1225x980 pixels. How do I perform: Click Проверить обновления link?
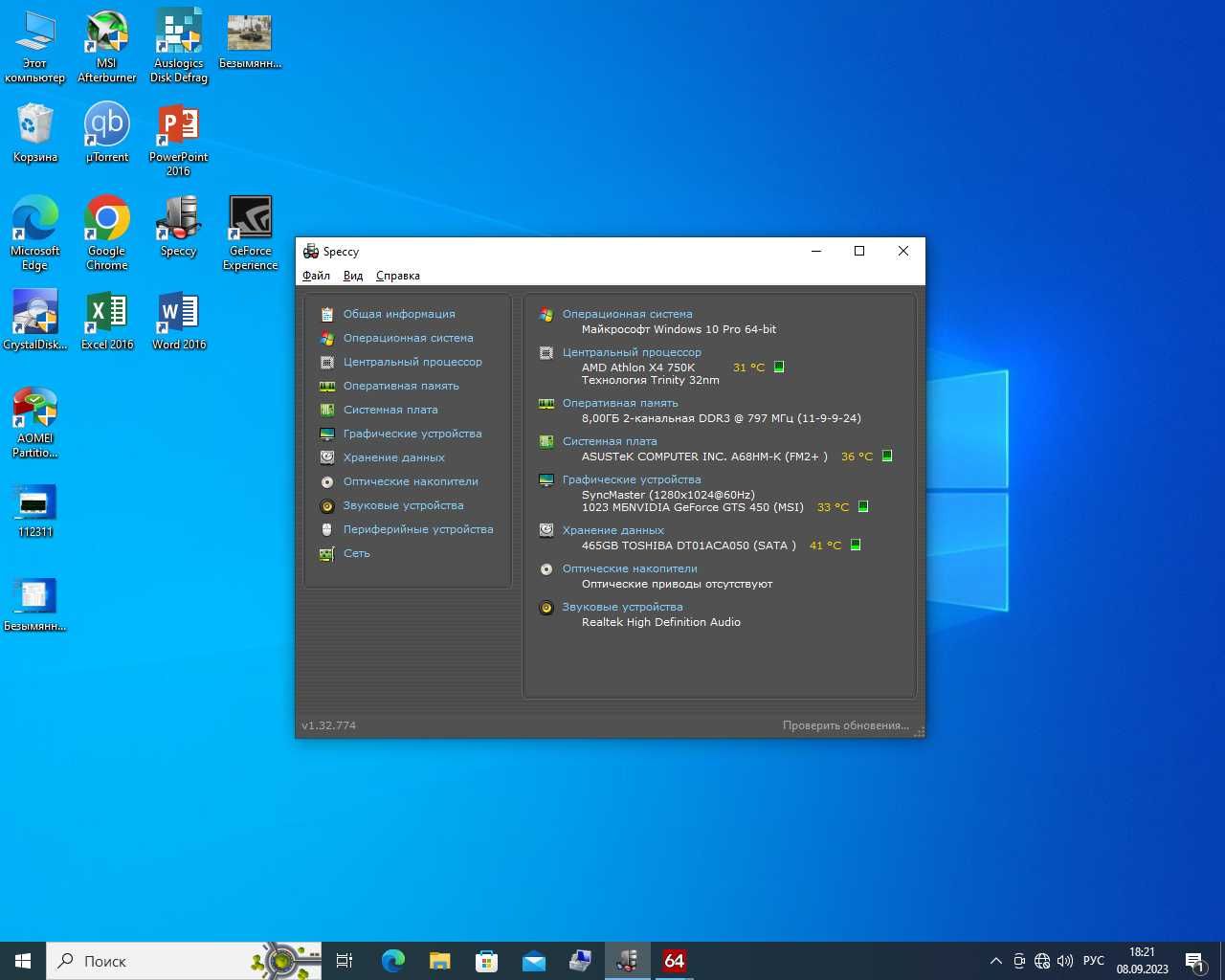point(846,725)
